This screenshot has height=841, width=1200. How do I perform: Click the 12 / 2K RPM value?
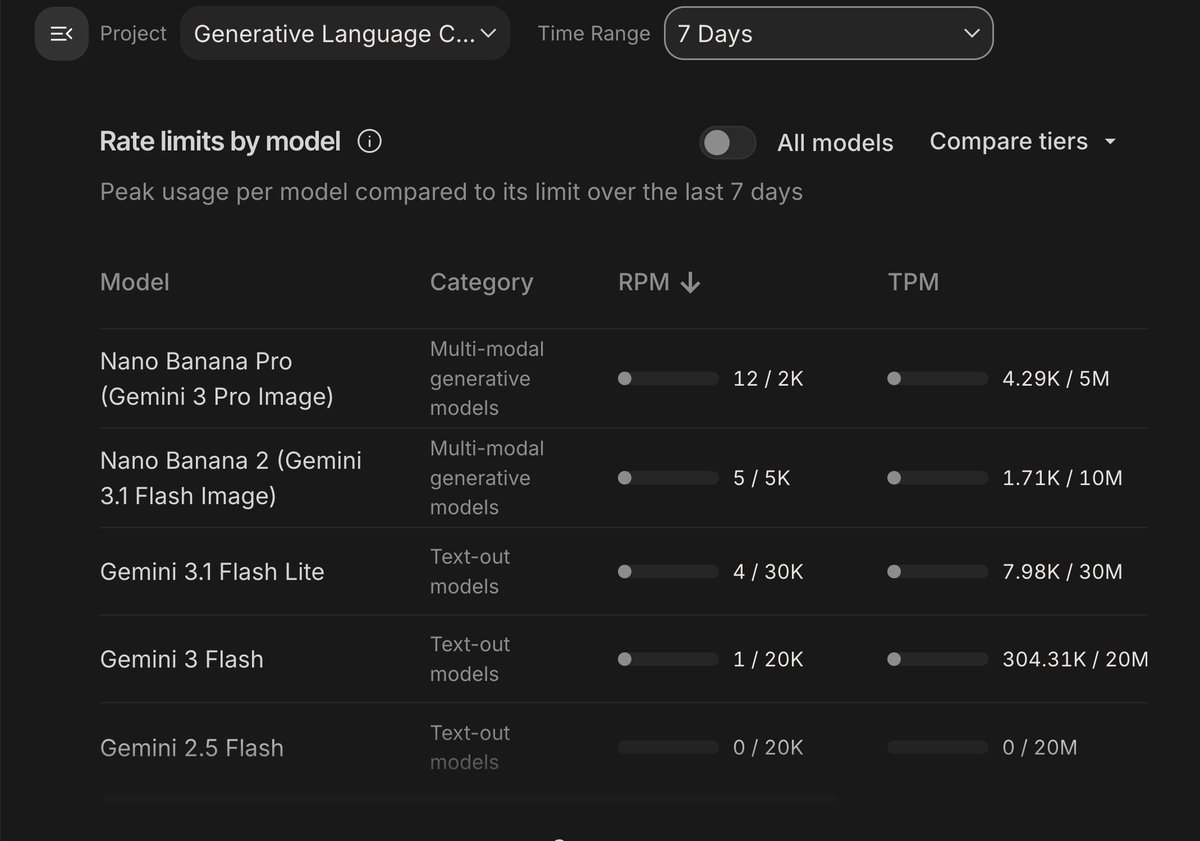pyautogui.click(x=768, y=379)
